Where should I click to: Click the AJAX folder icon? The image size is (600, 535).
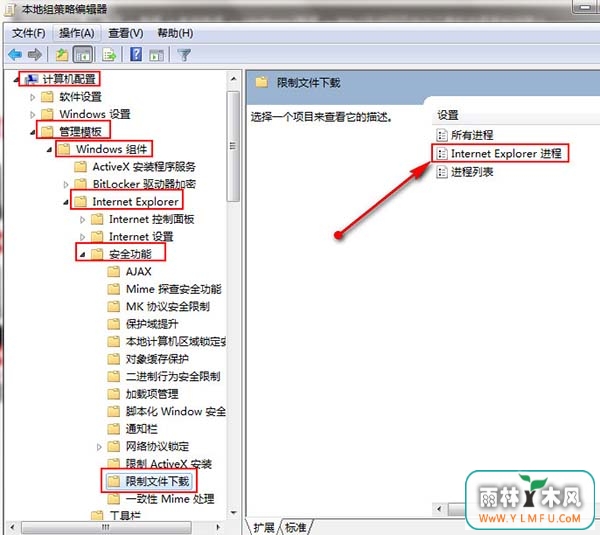tap(114, 272)
